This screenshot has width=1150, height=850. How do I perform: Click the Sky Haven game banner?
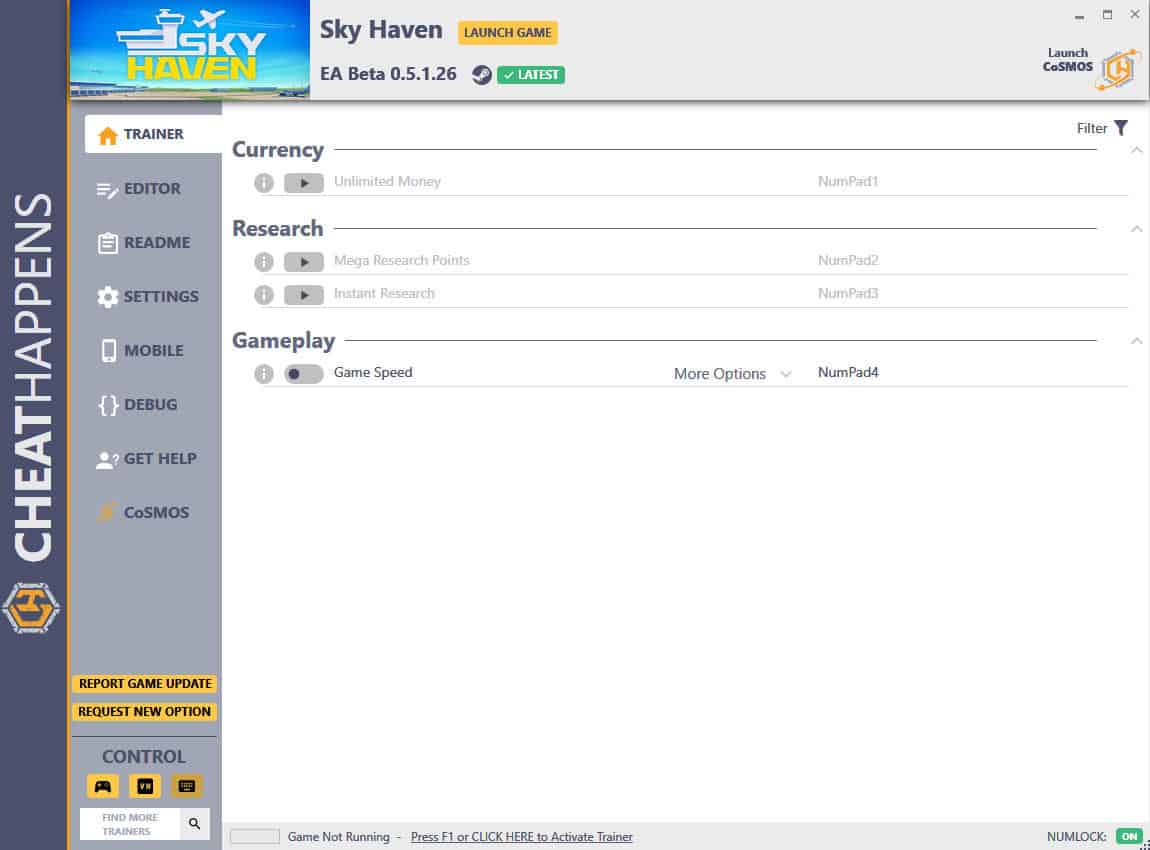[190, 49]
